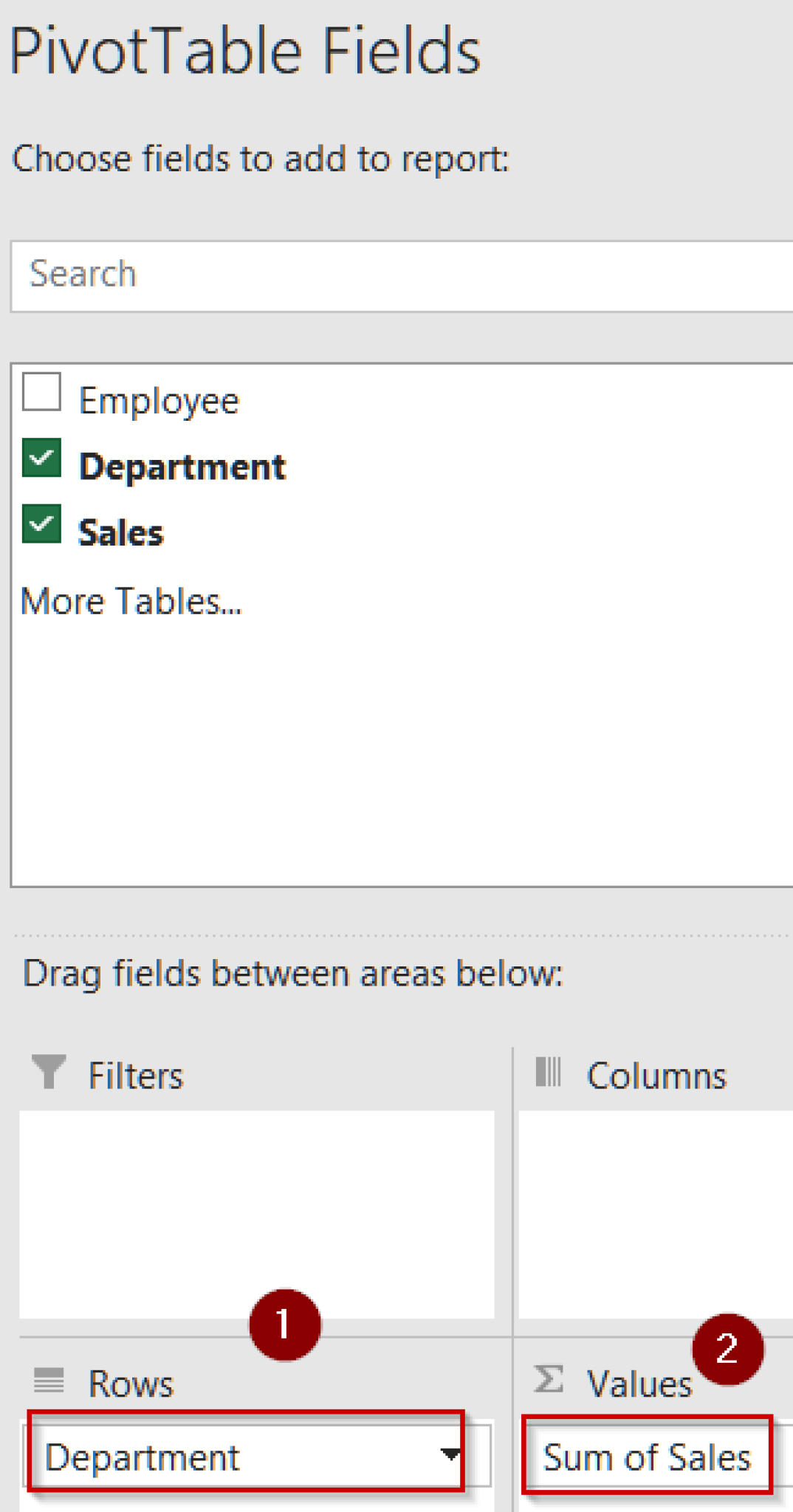Click the Employee field name
The image size is (793, 1512).
[159, 399]
